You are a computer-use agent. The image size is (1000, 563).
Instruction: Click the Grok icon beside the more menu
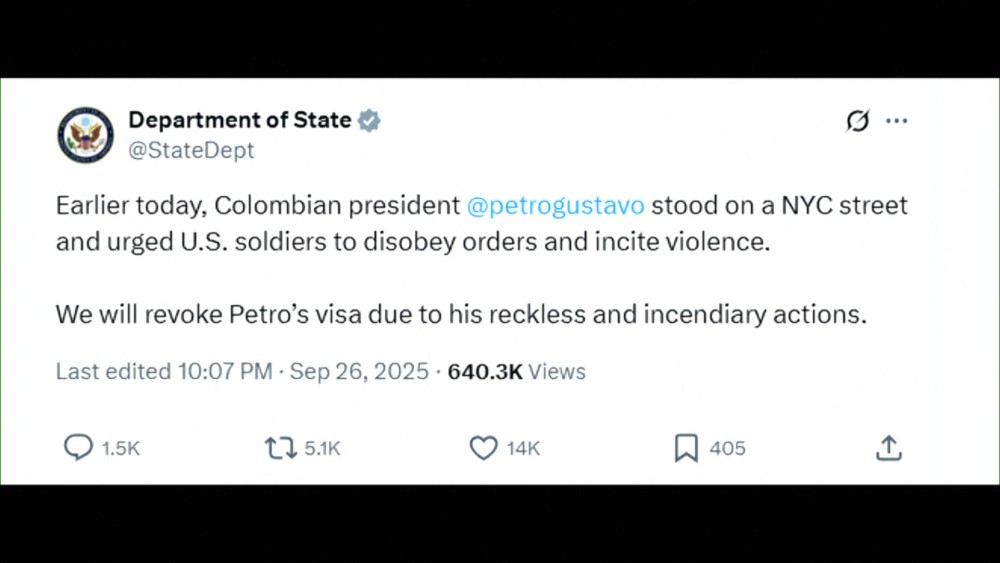[x=857, y=122]
